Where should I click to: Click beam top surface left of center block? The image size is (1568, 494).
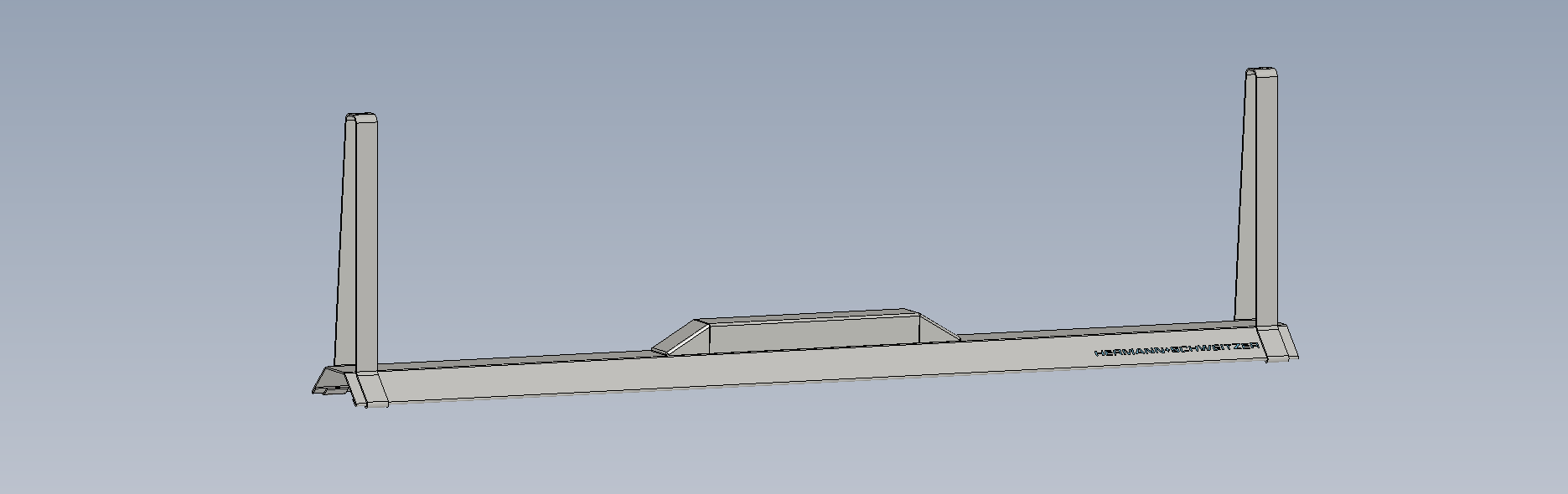(520, 360)
